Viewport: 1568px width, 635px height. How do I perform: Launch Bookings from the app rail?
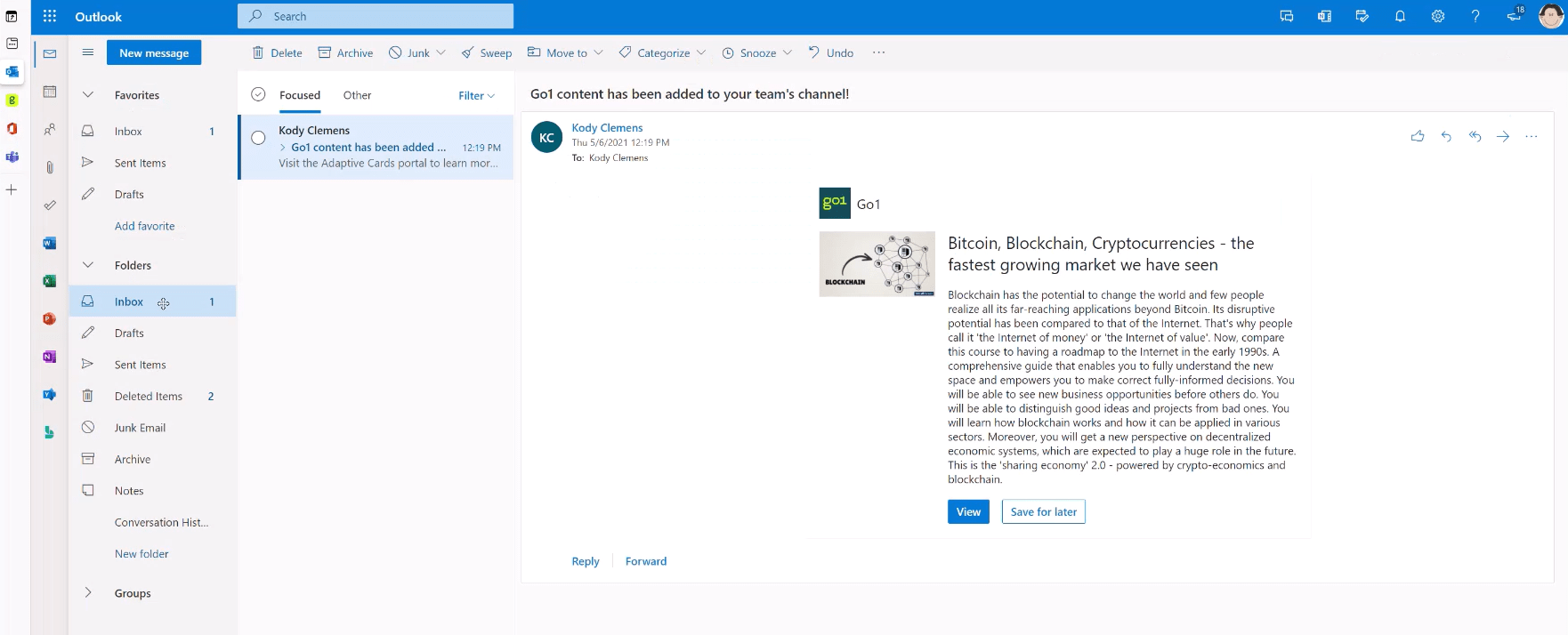50,432
